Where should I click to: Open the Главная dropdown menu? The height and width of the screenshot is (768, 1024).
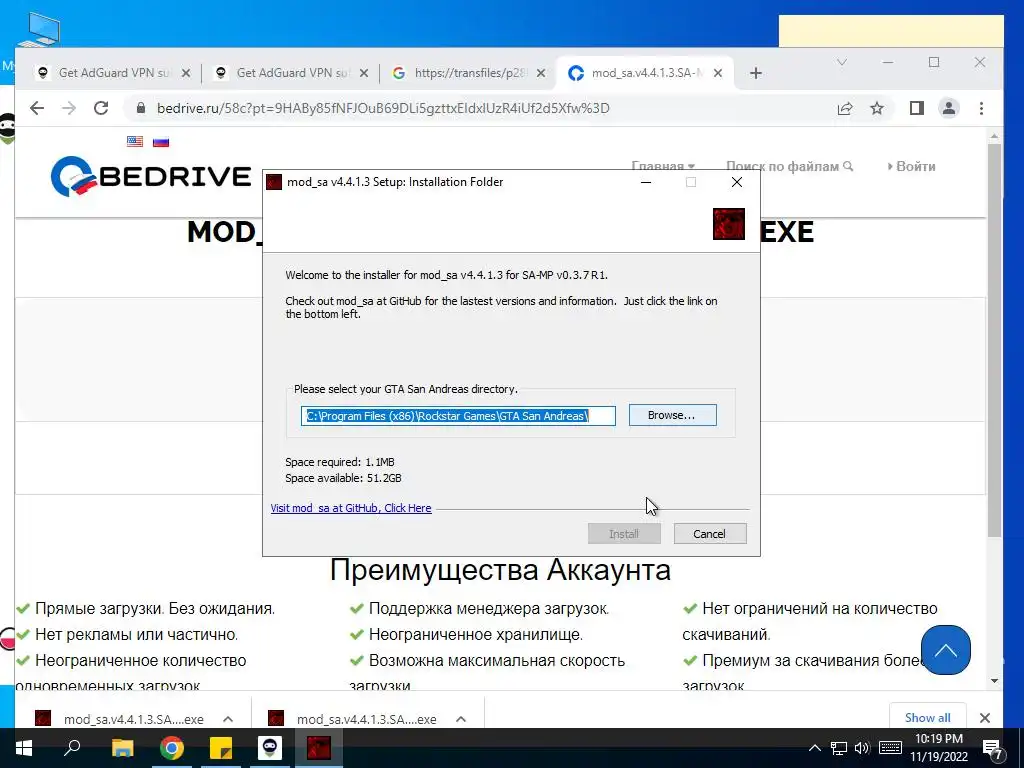pos(663,167)
